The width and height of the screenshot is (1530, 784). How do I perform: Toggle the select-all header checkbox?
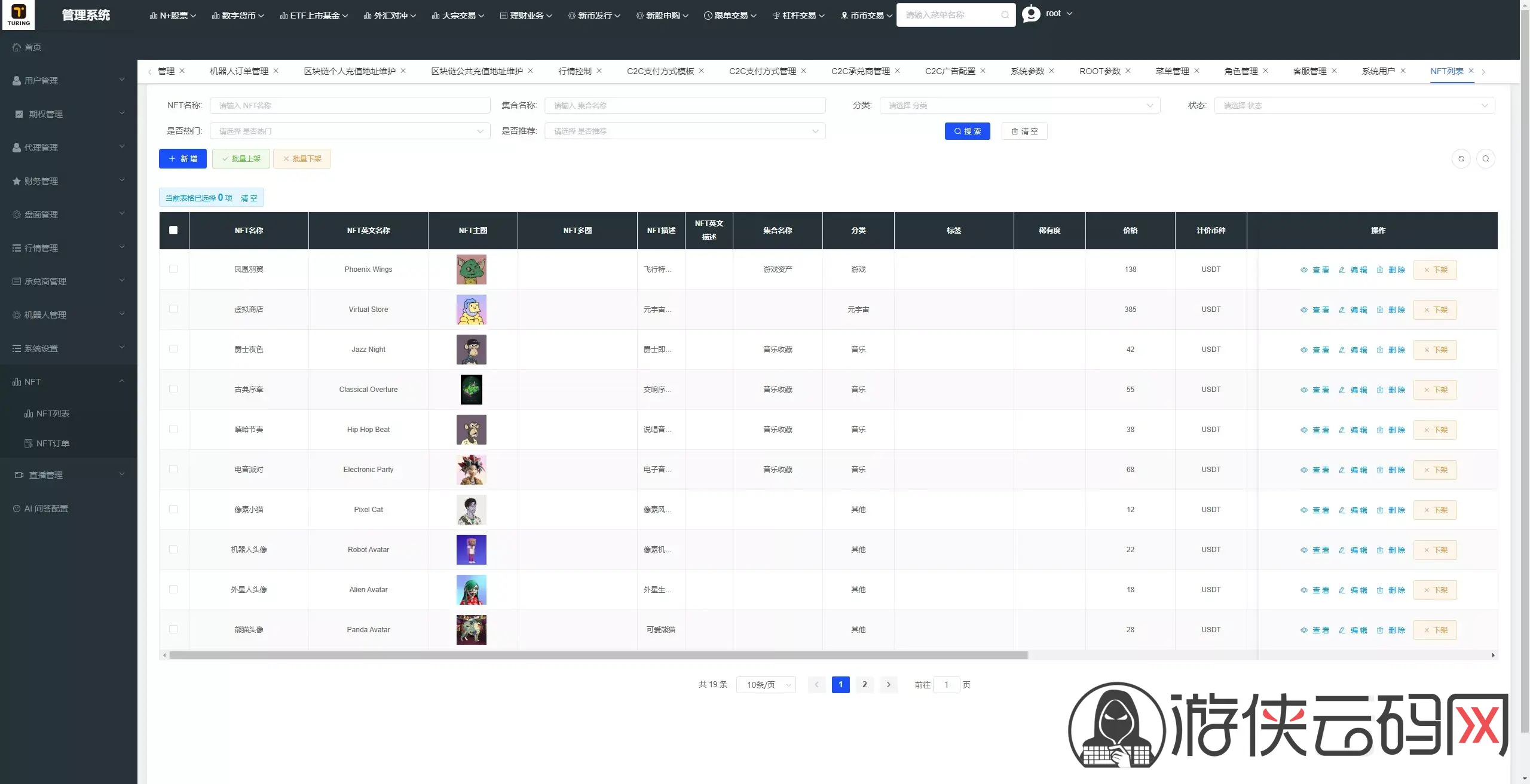(x=173, y=230)
